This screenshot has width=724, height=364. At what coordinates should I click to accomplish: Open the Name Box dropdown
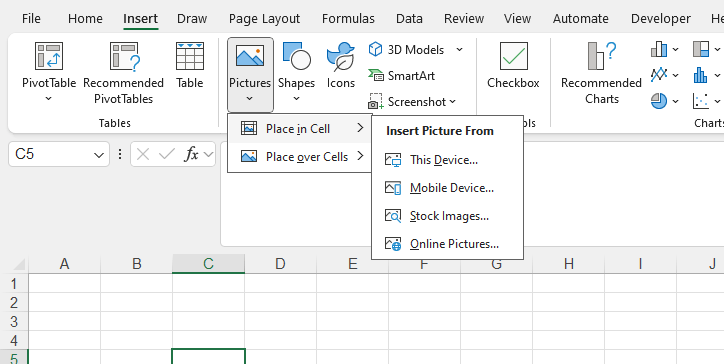(99, 155)
